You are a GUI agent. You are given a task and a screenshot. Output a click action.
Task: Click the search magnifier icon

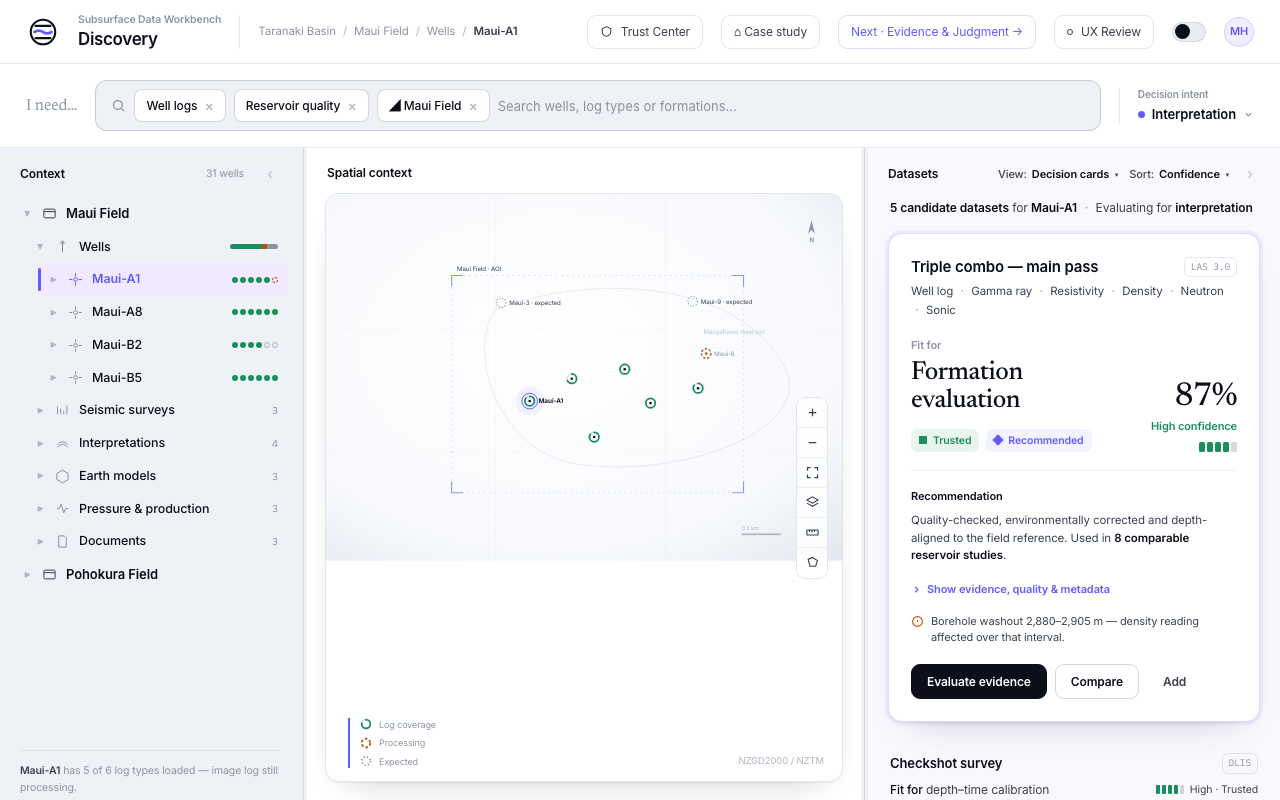(118, 106)
